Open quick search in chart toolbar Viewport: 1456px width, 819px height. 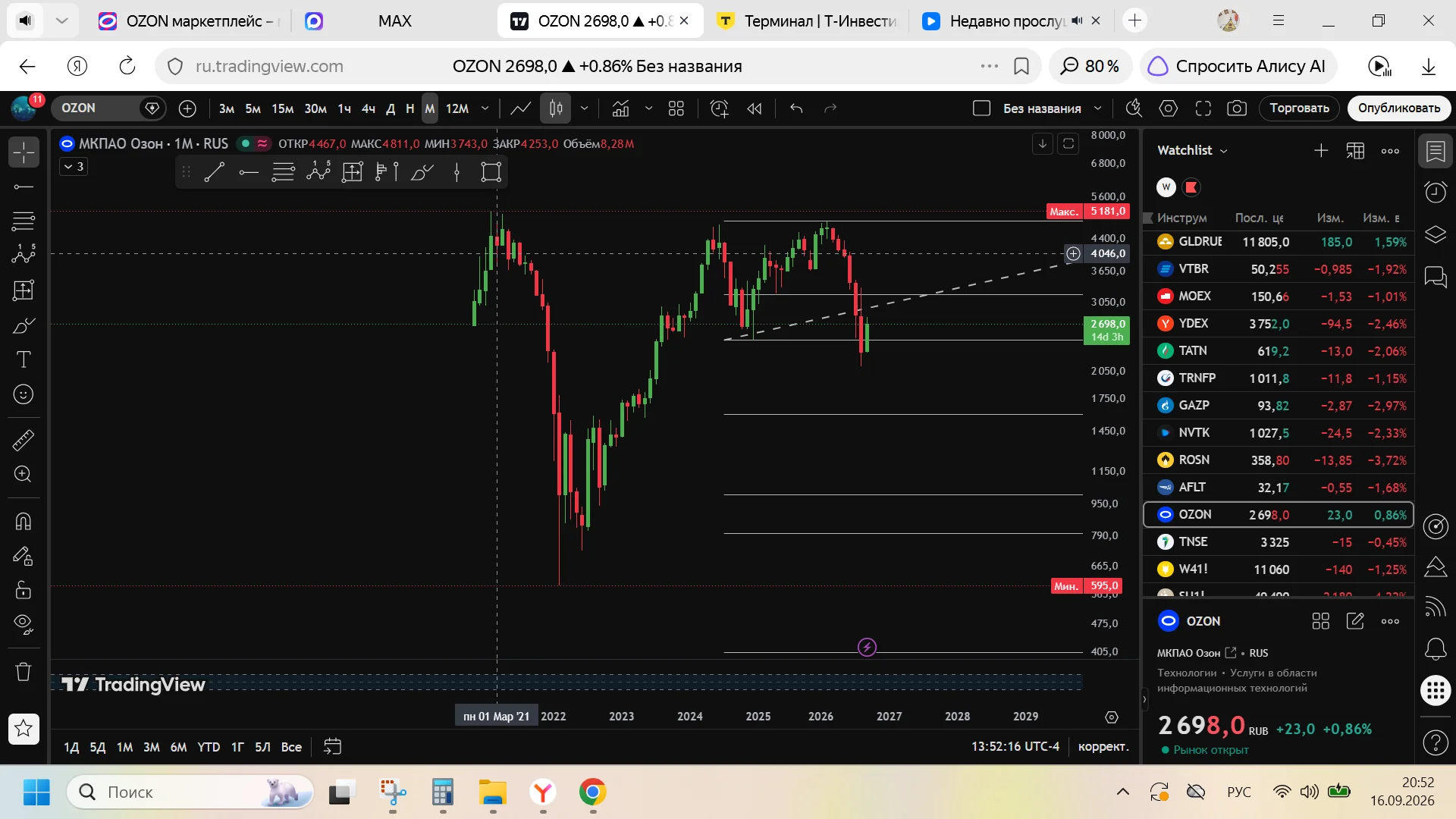tap(1134, 108)
